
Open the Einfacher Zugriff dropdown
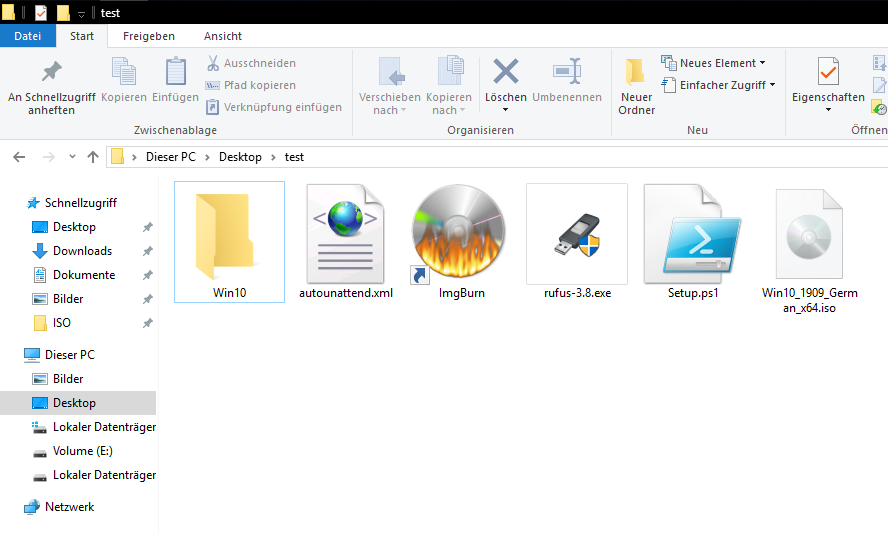tap(718, 85)
